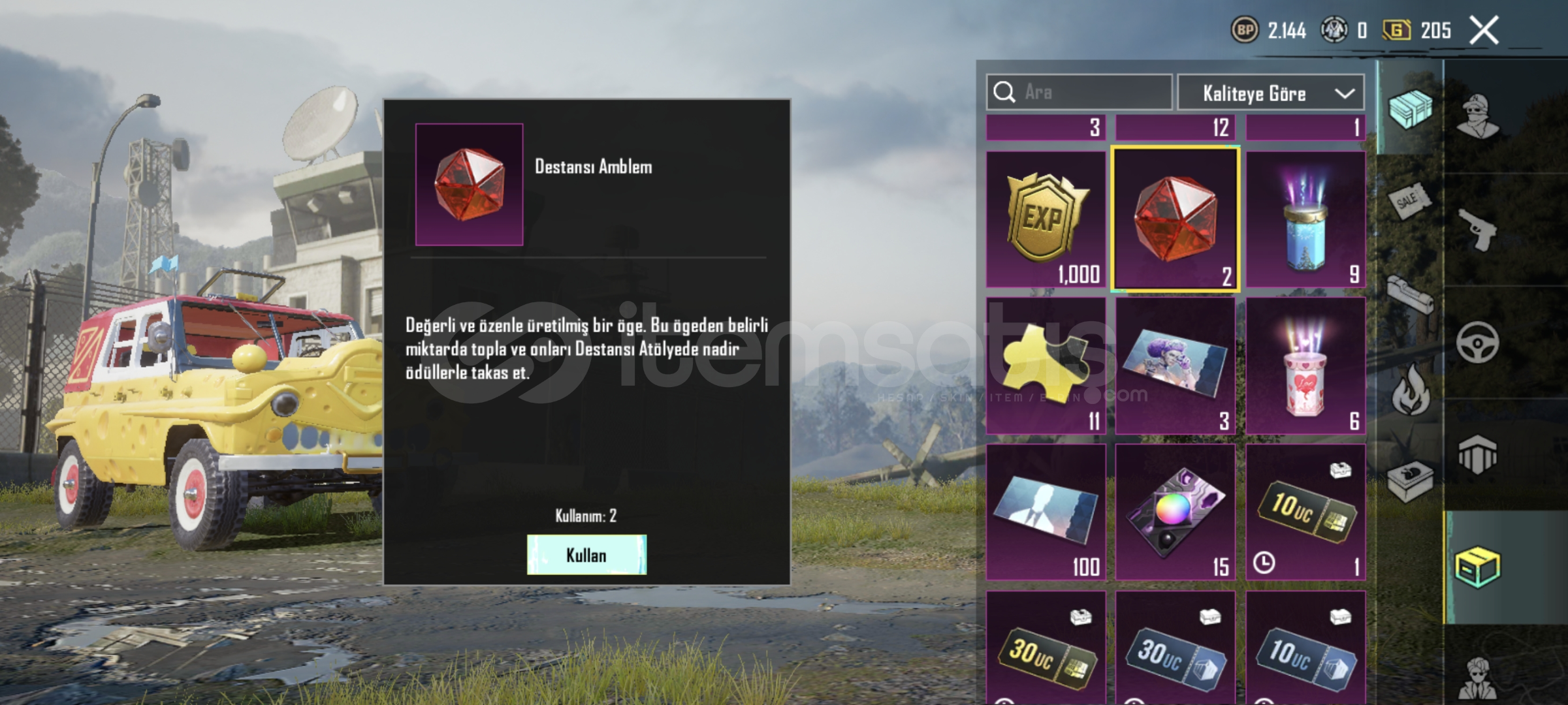The height and width of the screenshot is (705, 1568).
Task: Click the BP currency icon
Action: [1244, 30]
